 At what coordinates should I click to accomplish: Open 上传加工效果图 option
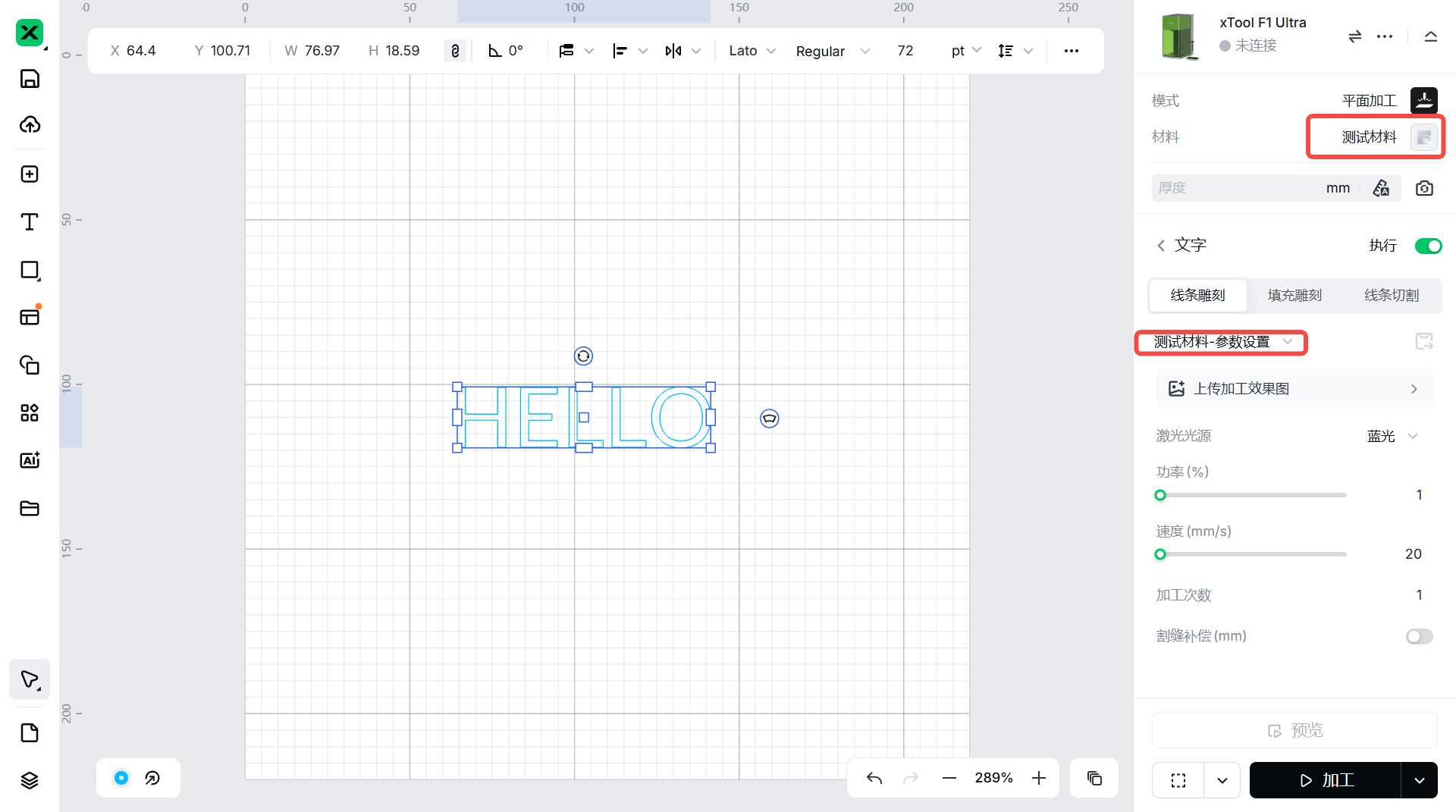pyautogui.click(x=1294, y=389)
